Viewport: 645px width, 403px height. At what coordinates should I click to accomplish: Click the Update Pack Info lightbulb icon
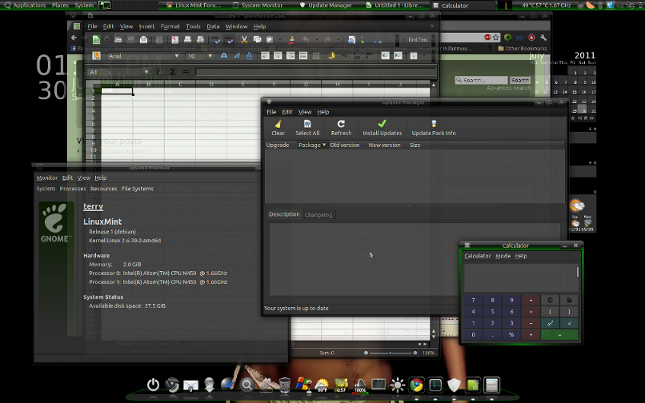point(434,124)
